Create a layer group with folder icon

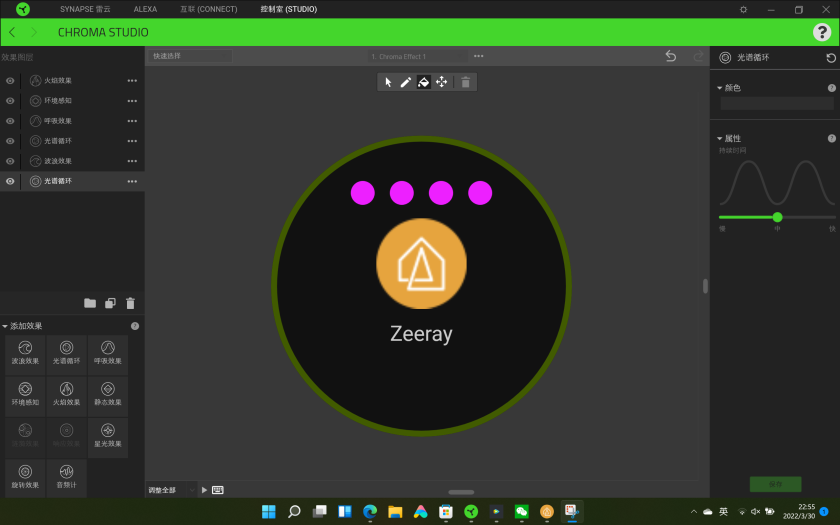click(90, 303)
